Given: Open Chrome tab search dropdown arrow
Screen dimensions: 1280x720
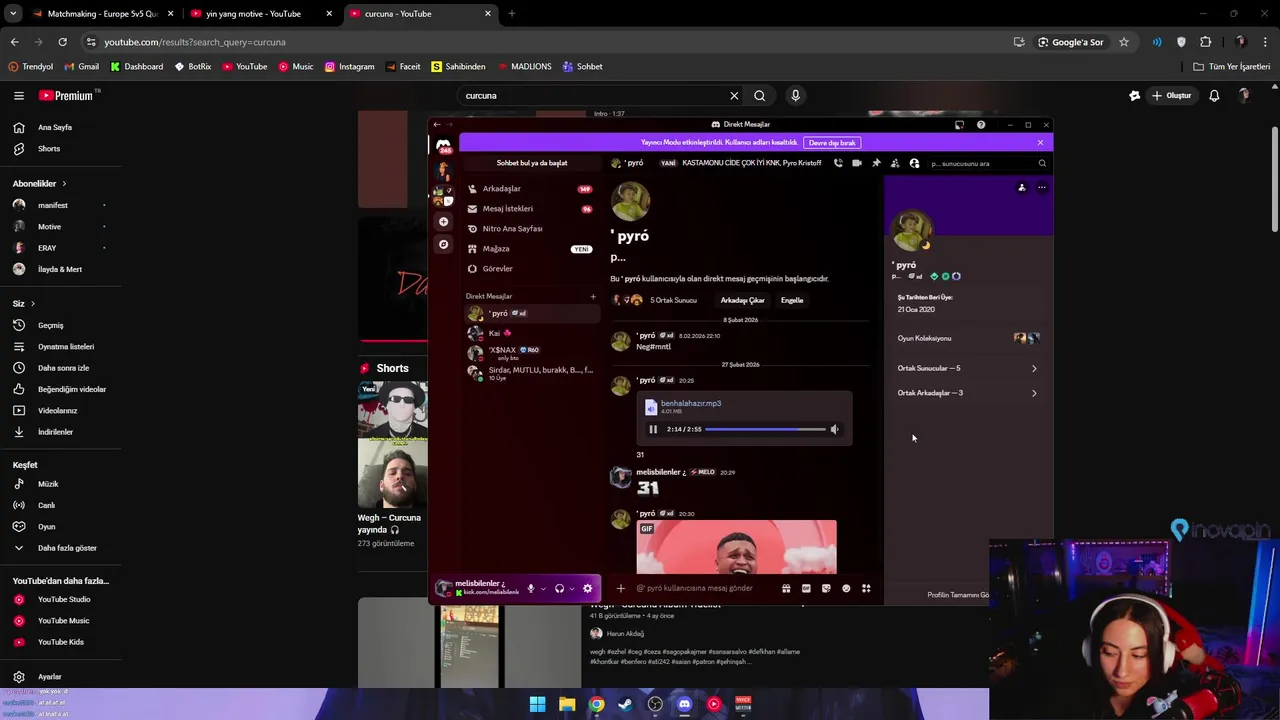Looking at the screenshot, I should point(13,14).
